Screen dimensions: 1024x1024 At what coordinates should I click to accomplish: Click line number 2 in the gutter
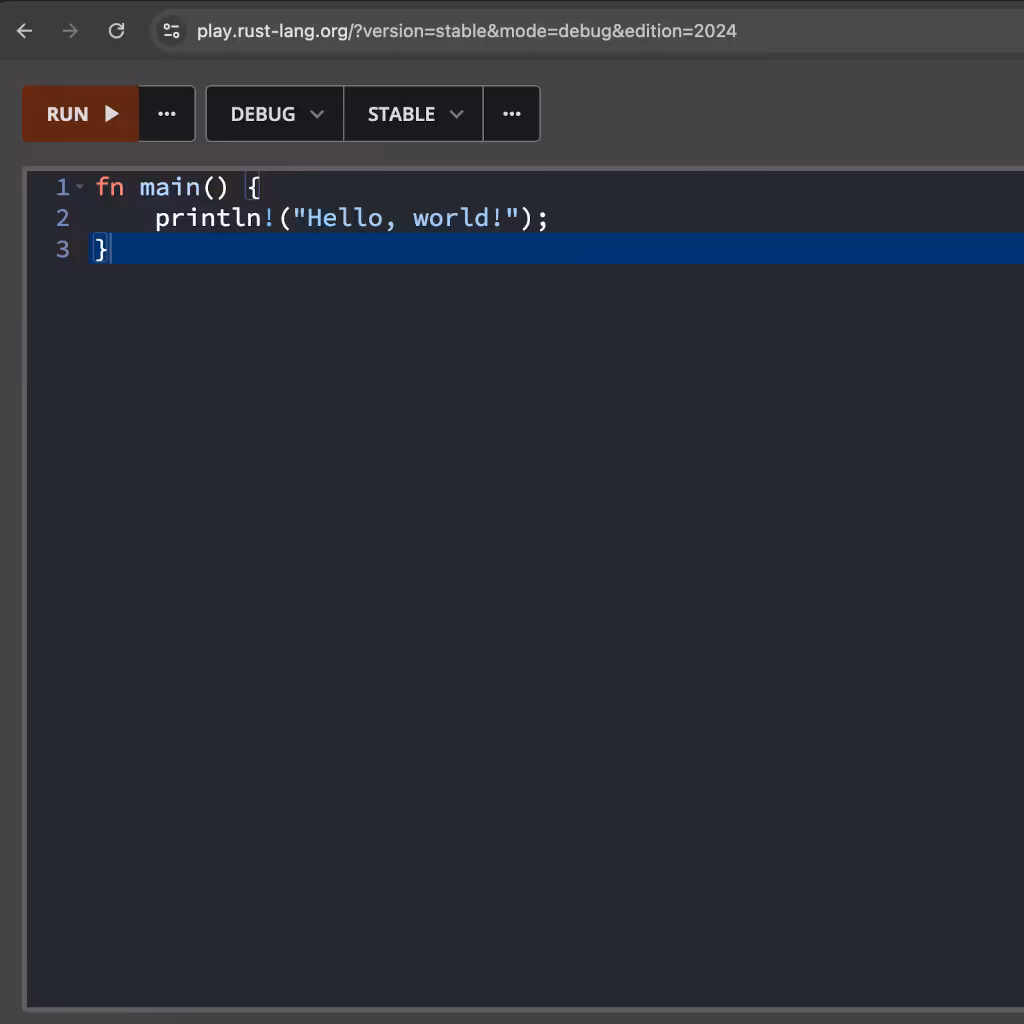pos(63,218)
